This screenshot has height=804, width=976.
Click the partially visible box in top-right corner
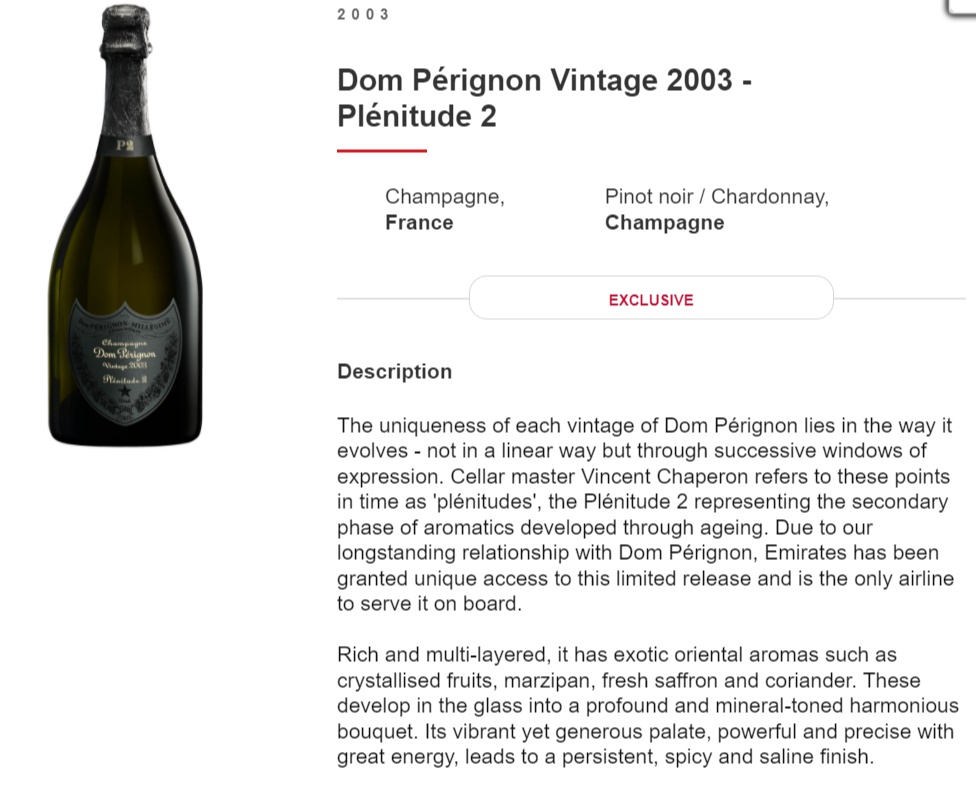tap(962, 7)
